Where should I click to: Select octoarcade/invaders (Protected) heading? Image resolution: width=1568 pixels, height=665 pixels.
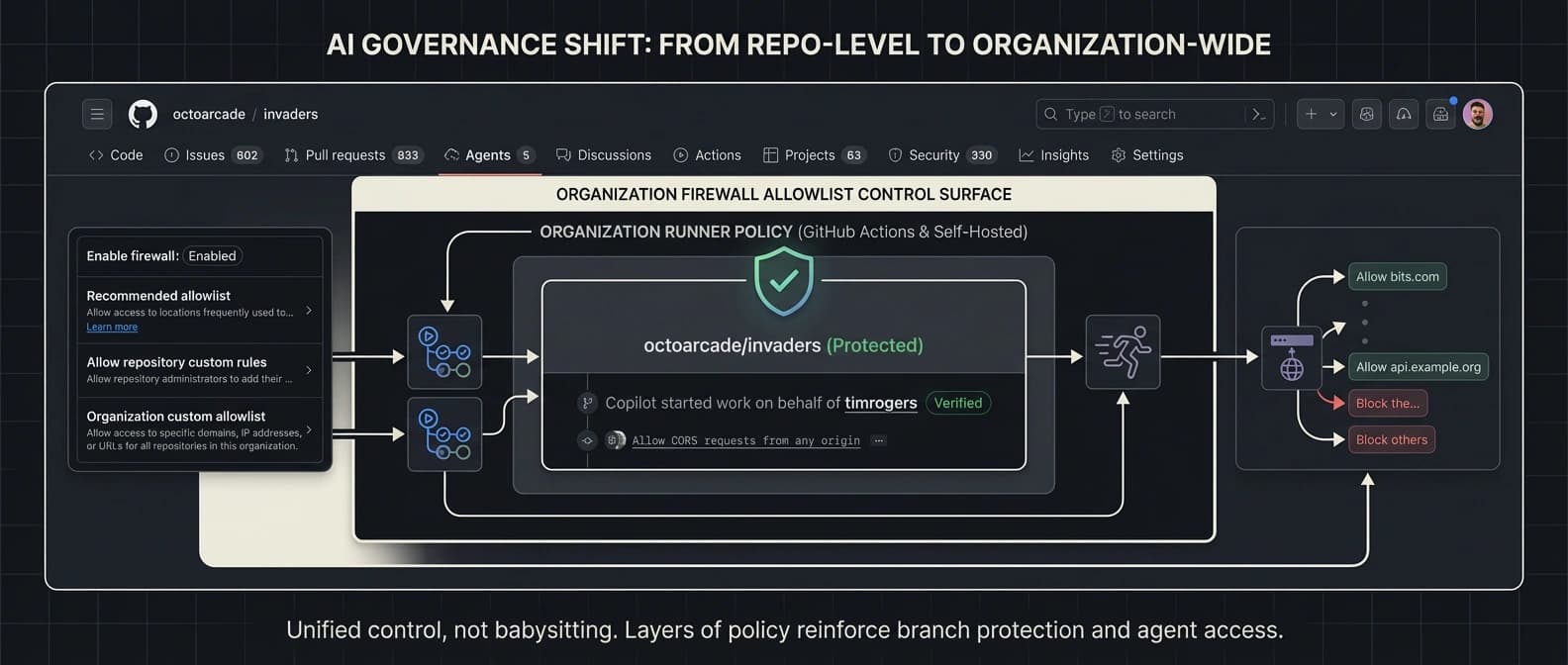tap(783, 345)
